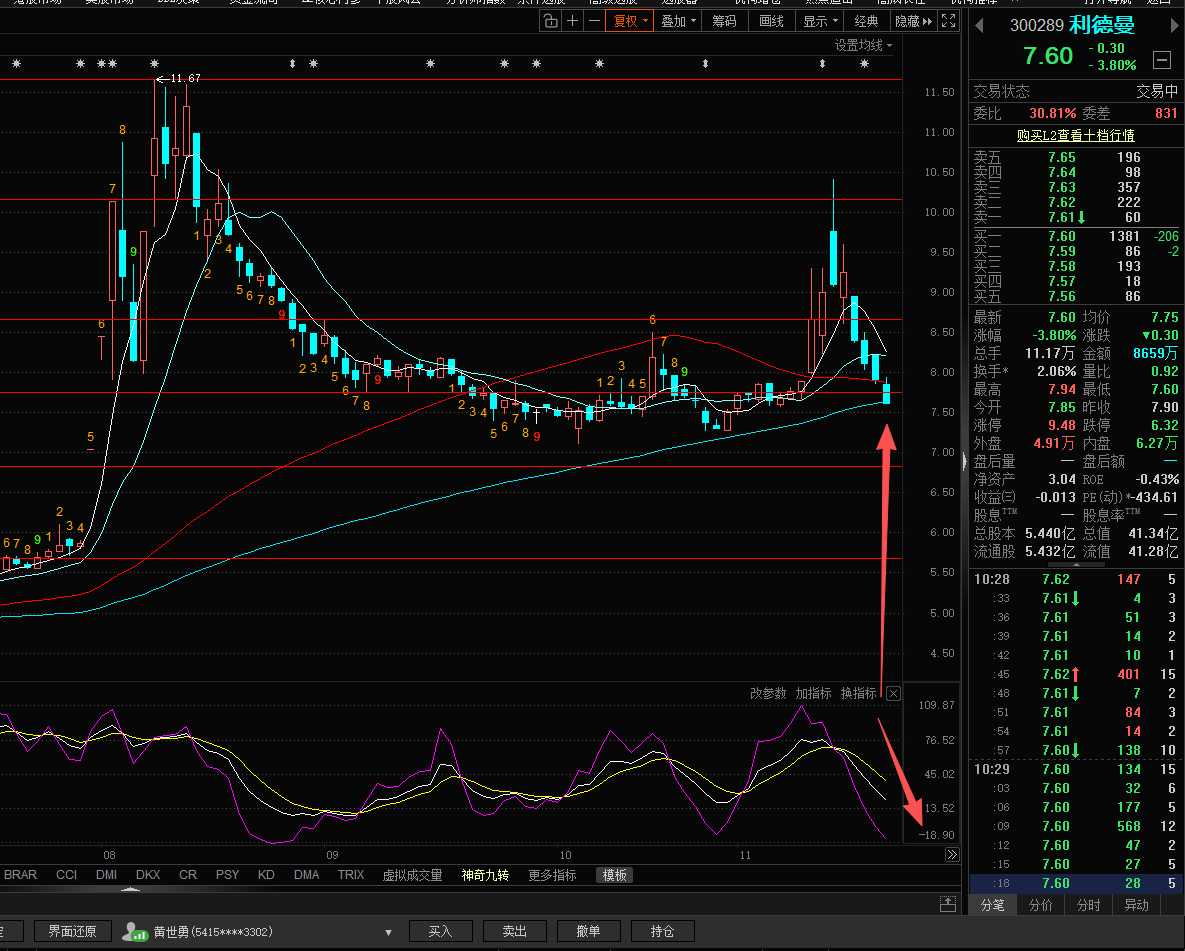Screen dimensions: 1185x951
Task: Close the indicator sub-panel with X
Action: pyautogui.click(x=893, y=693)
